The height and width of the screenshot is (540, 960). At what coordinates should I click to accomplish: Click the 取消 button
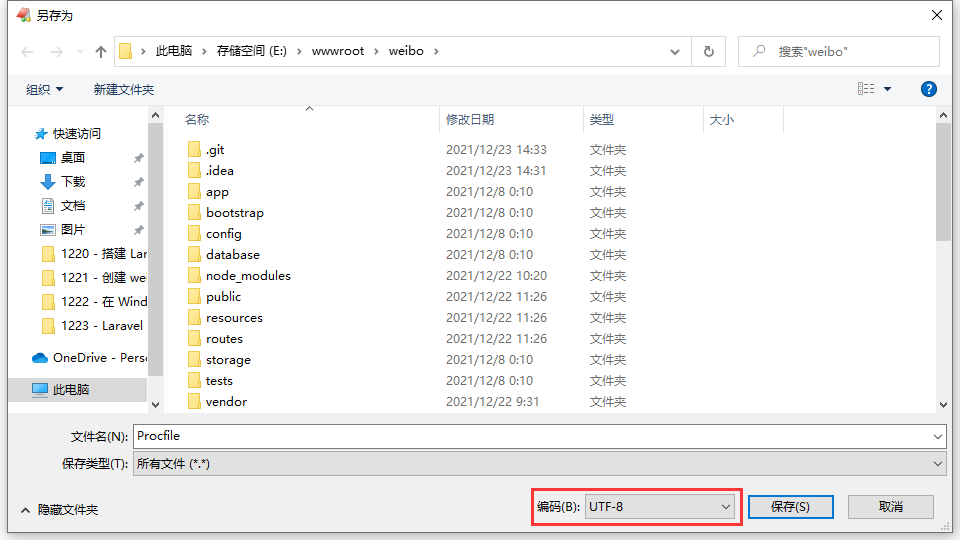[x=891, y=506]
